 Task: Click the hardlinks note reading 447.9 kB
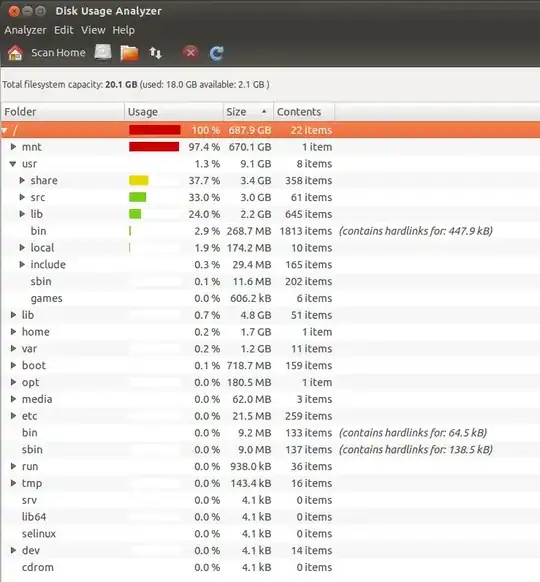[x=416, y=231]
